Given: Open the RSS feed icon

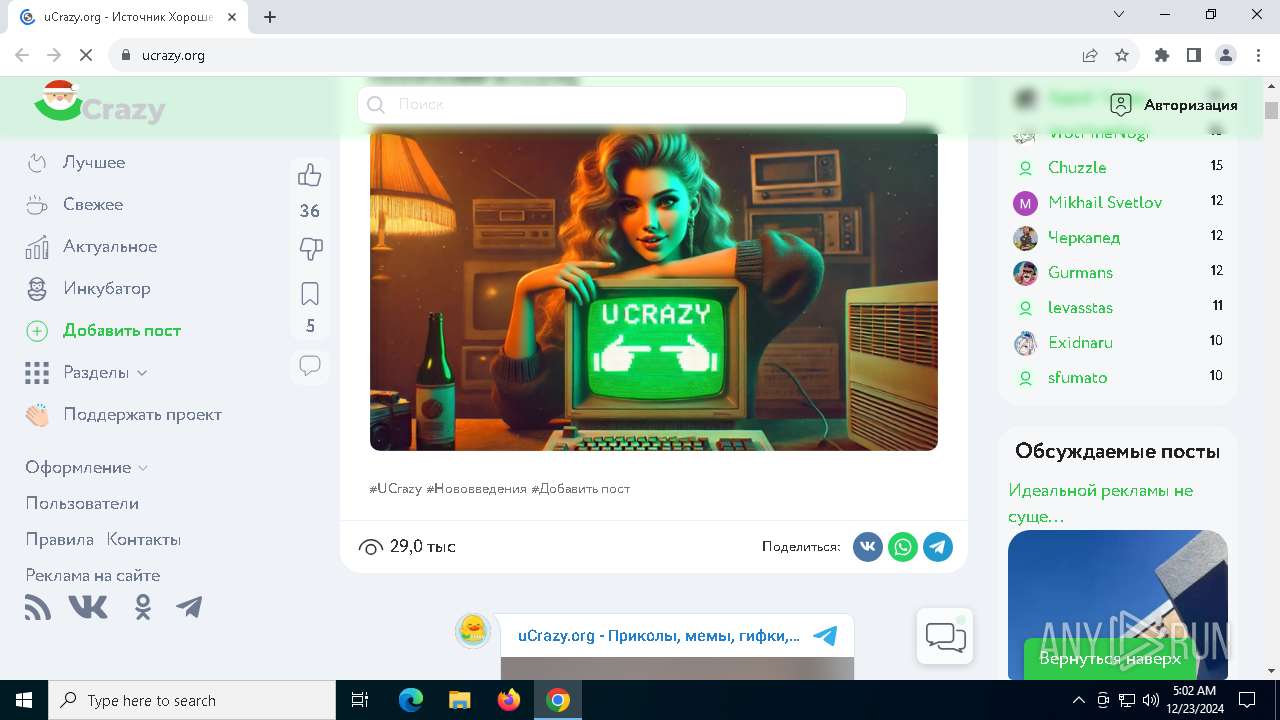Looking at the screenshot, I should (x=38, y=607).
